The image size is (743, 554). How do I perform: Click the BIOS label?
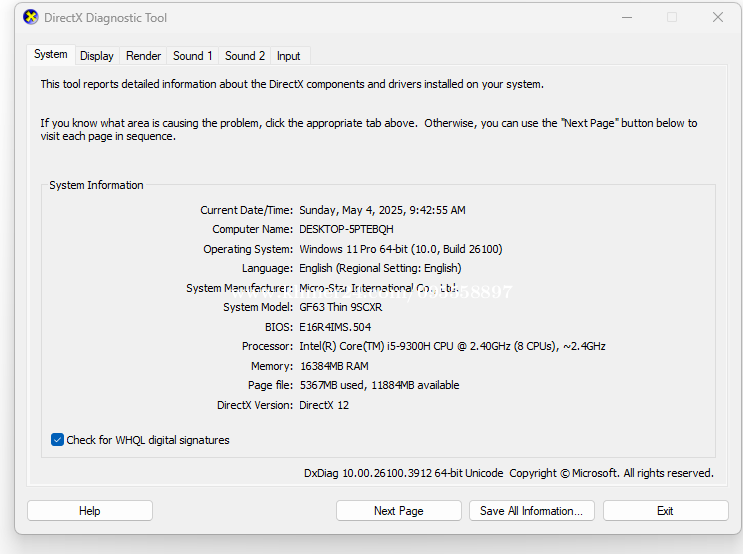click(x=279, y=327)
